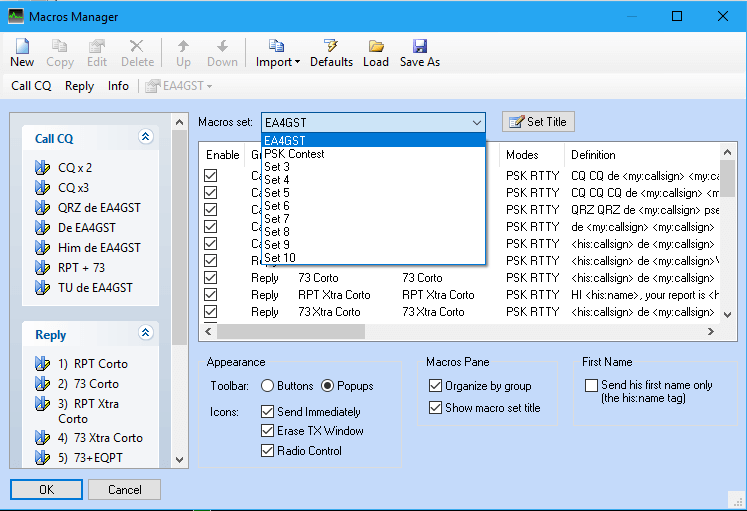Viewport: 747px width, 511px height.
Task: Click macro table vertical scrollbar thumb
Action: (x=727, y=178)
